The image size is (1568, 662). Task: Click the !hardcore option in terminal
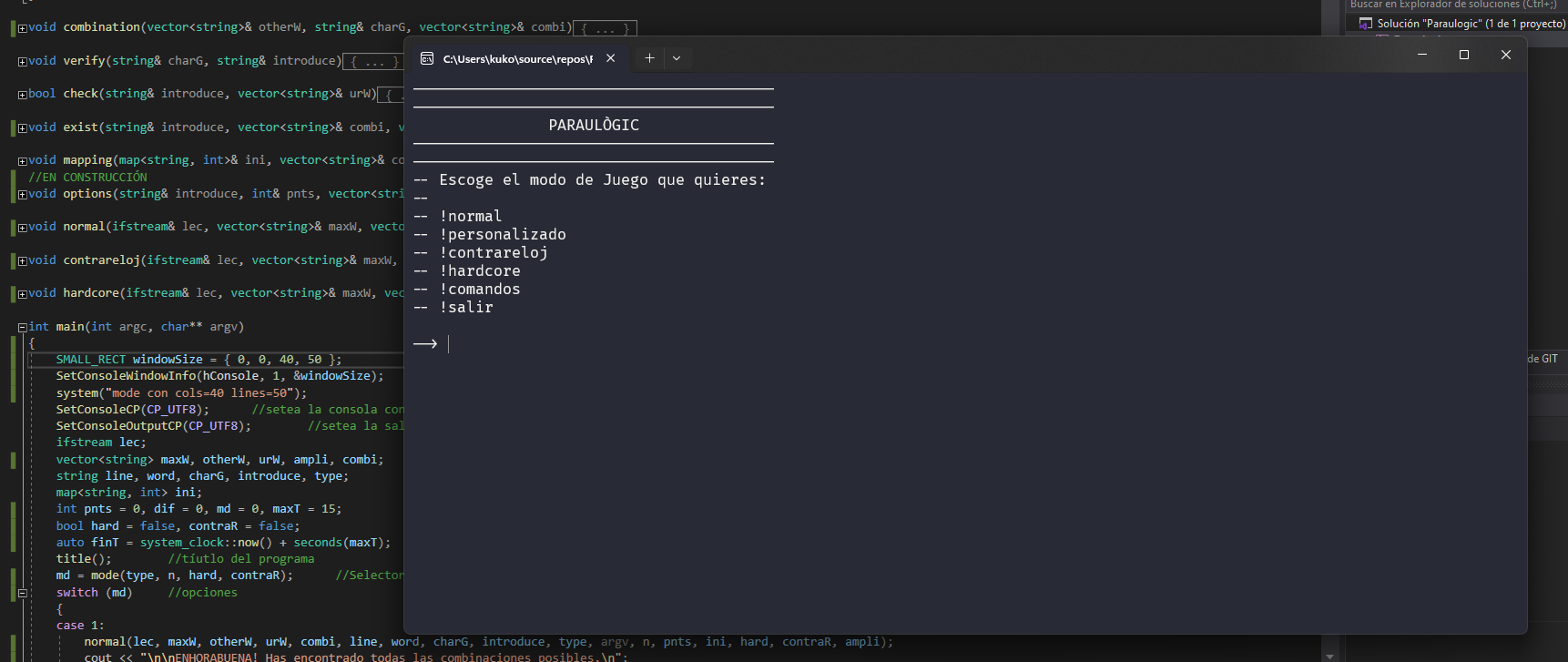point(480,271)
